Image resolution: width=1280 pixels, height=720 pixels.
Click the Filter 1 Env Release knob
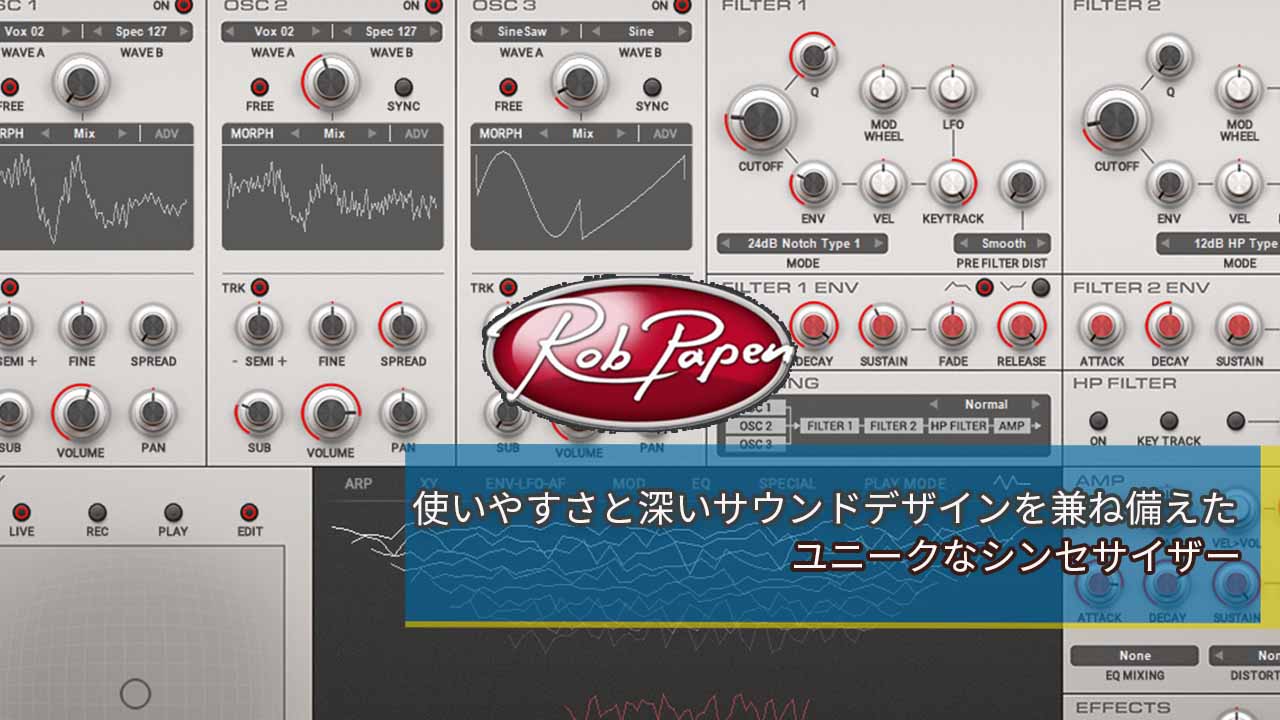(x=1021, y=326)
